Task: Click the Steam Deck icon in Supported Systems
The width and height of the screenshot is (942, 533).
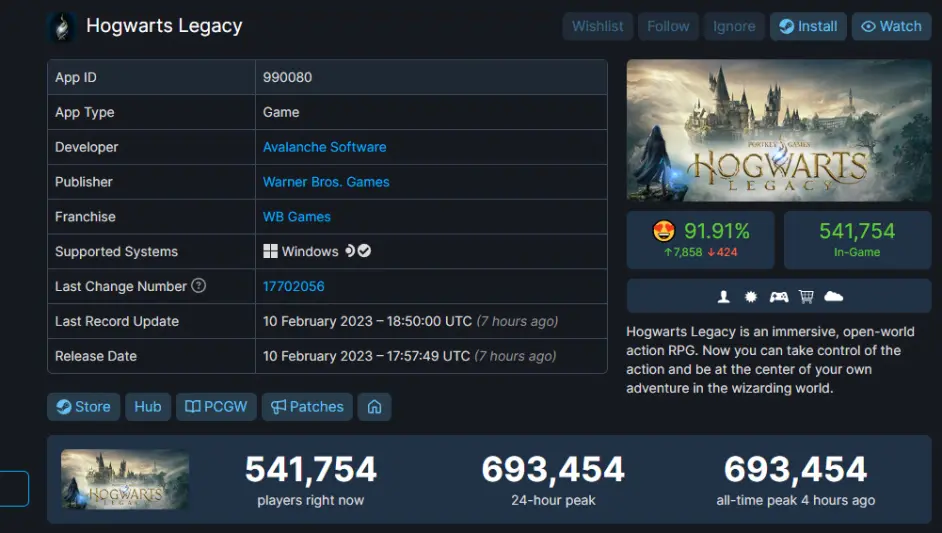Action: coord(350,251)
